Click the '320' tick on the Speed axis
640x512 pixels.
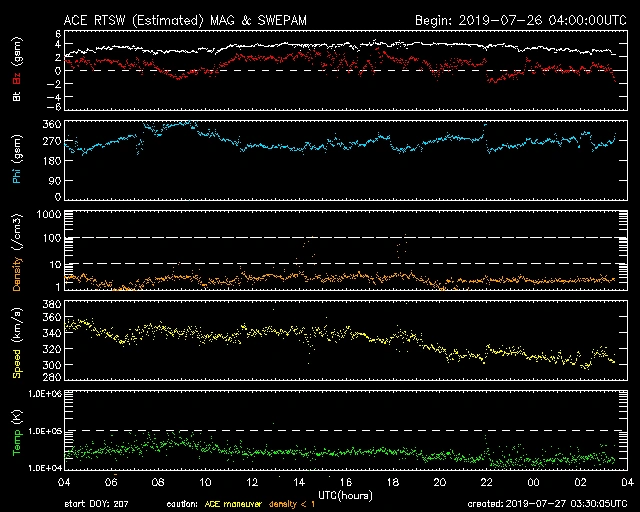click(x=52, y=349)
